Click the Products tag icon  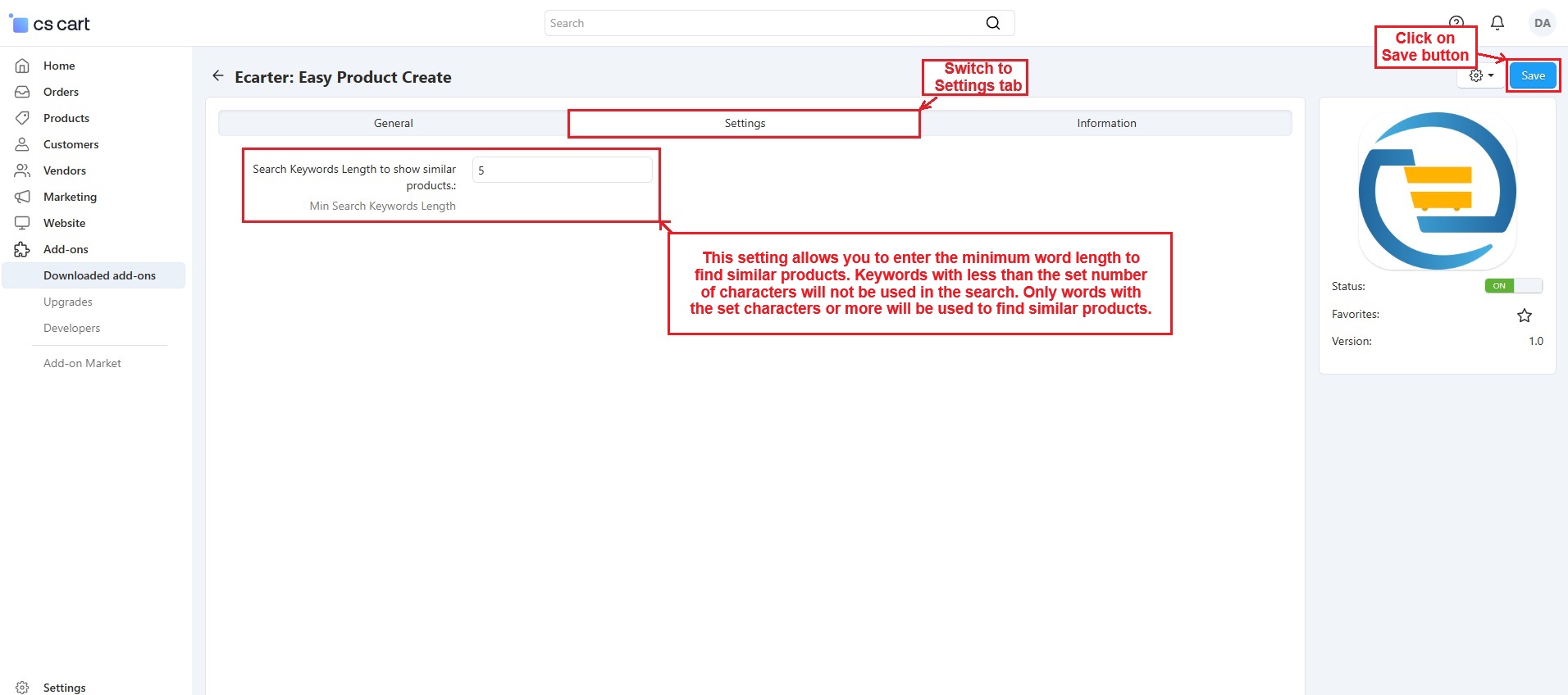pos(22,118)
